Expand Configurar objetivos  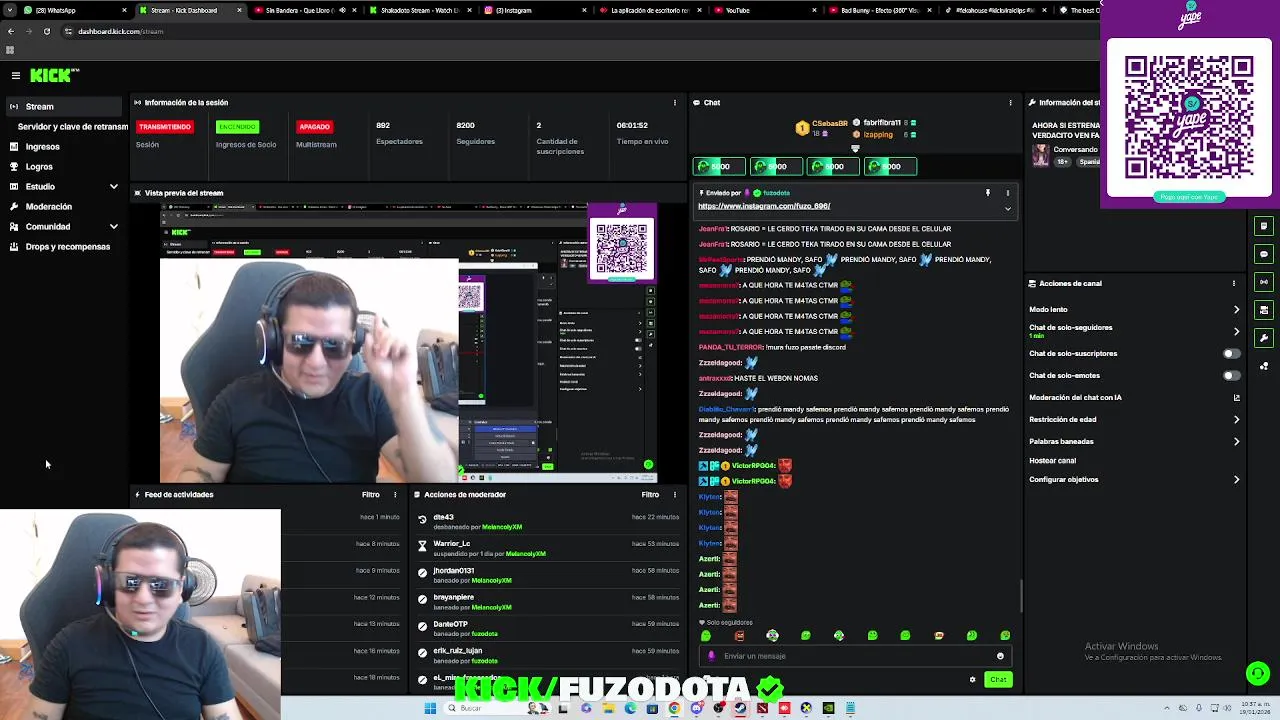coord(1236,479)
